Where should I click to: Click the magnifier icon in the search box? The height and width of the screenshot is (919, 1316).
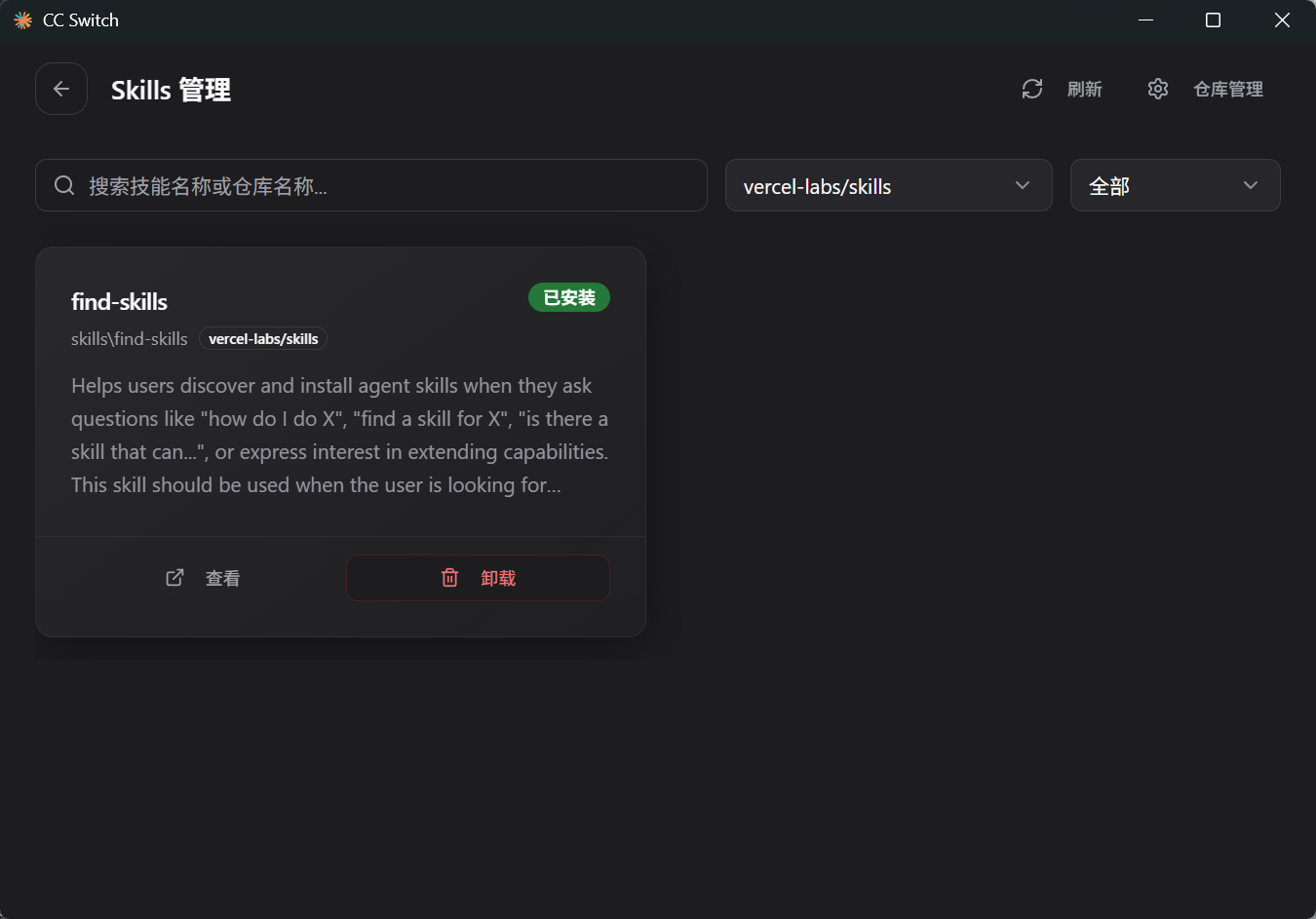[x=64, y=185]
